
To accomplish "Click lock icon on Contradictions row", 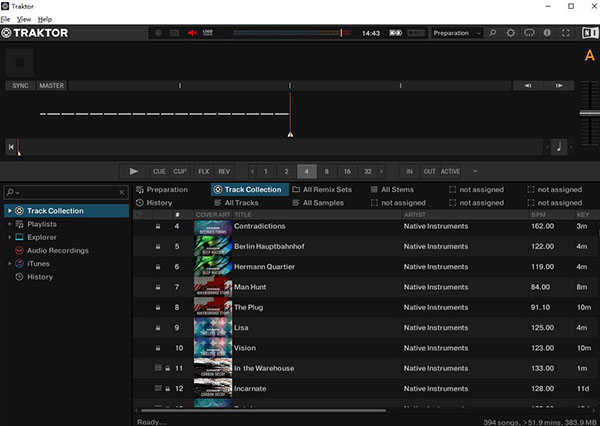I will 158,226.
